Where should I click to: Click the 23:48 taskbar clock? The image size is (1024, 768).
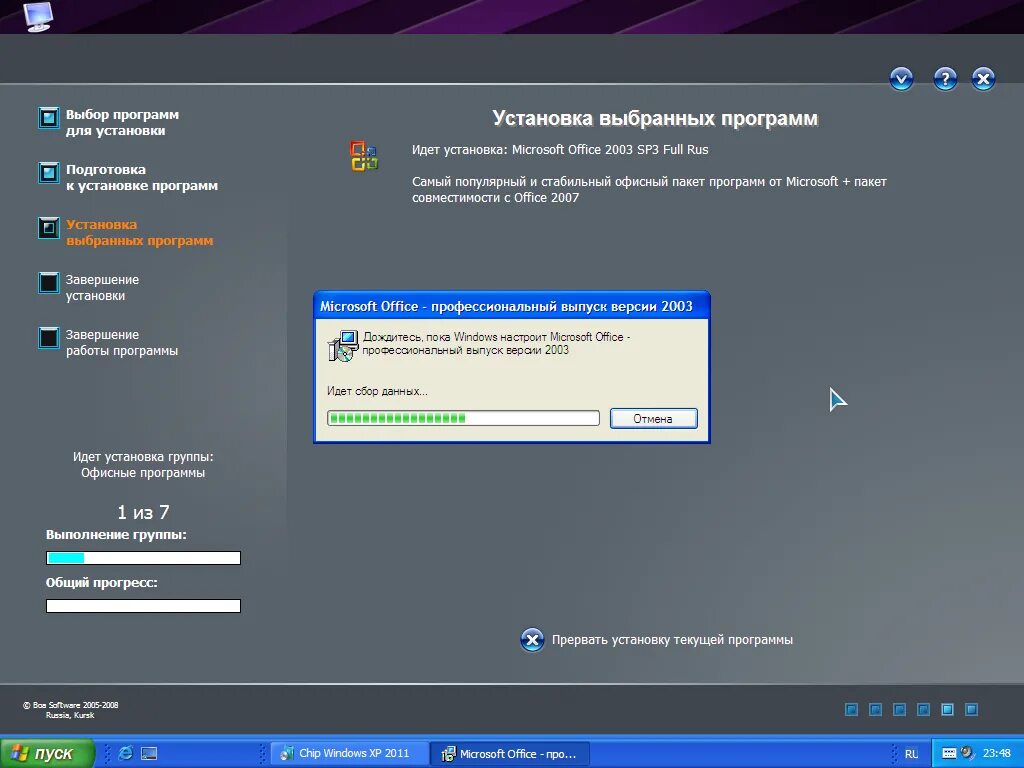point(997,753)
